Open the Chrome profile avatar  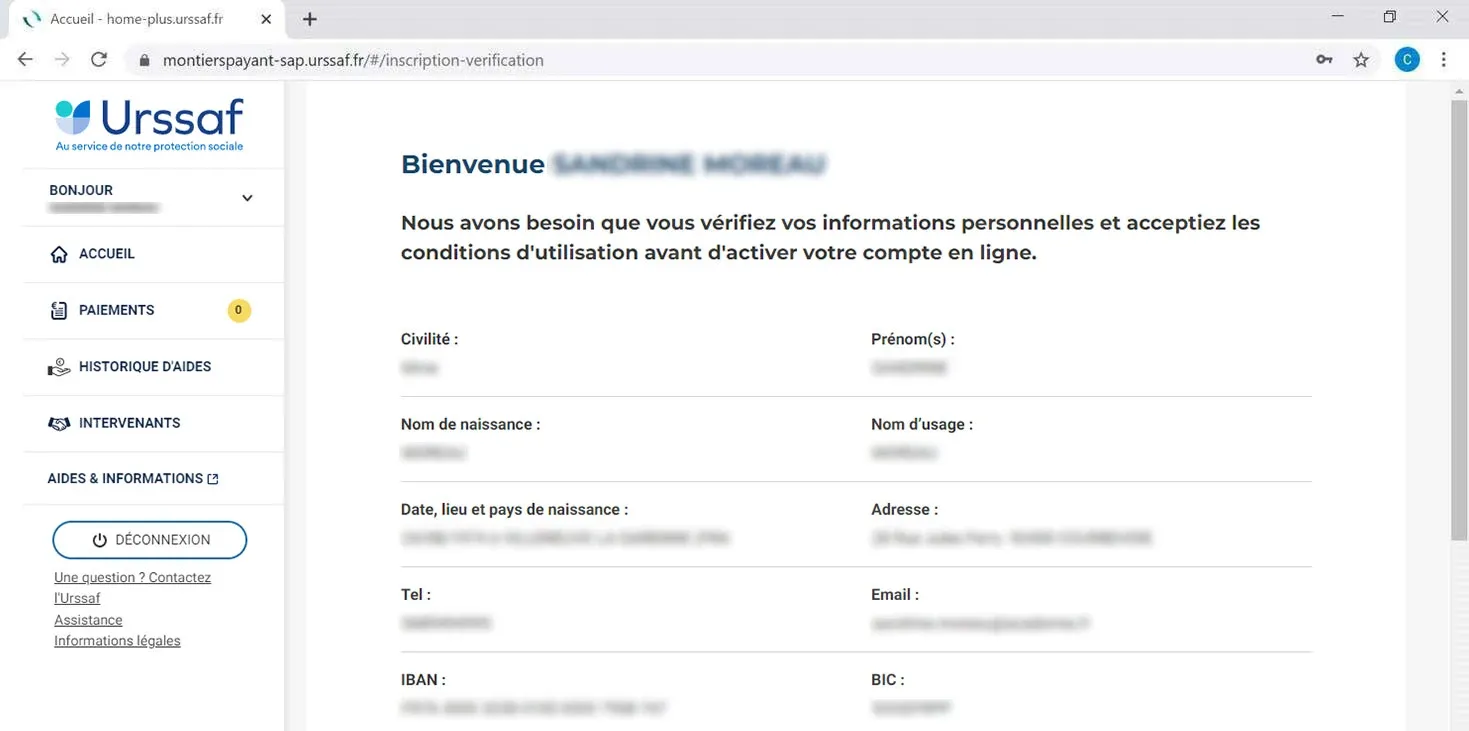(x=1407, y=60)
